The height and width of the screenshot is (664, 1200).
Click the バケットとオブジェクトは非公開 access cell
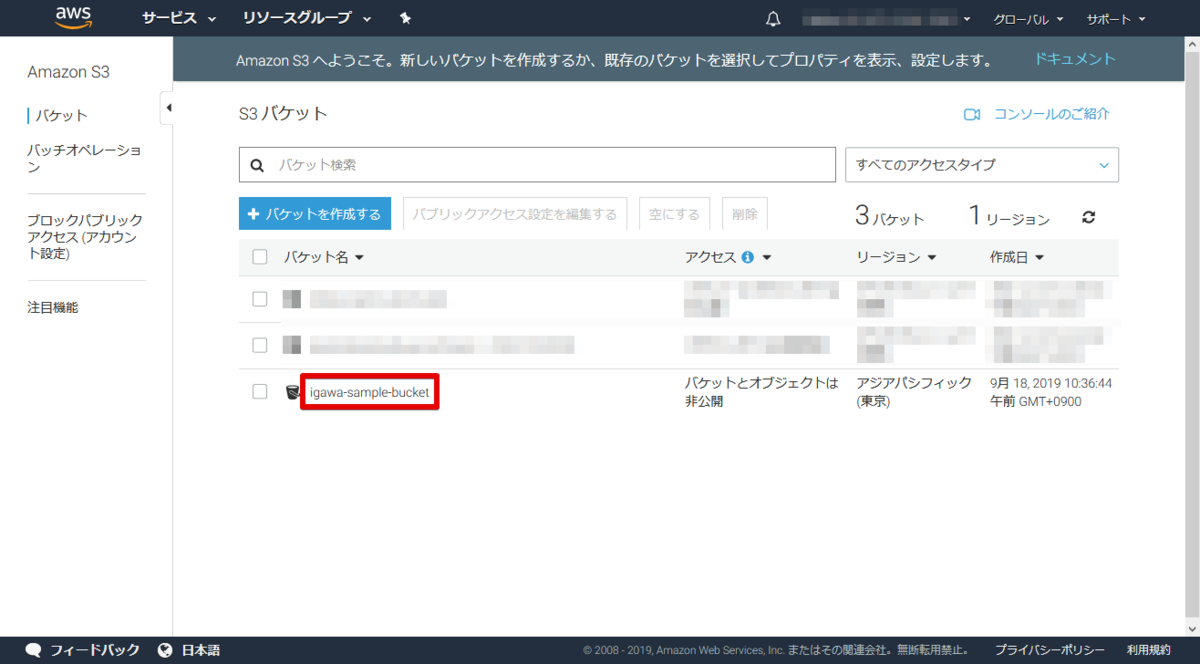point(762,392)
